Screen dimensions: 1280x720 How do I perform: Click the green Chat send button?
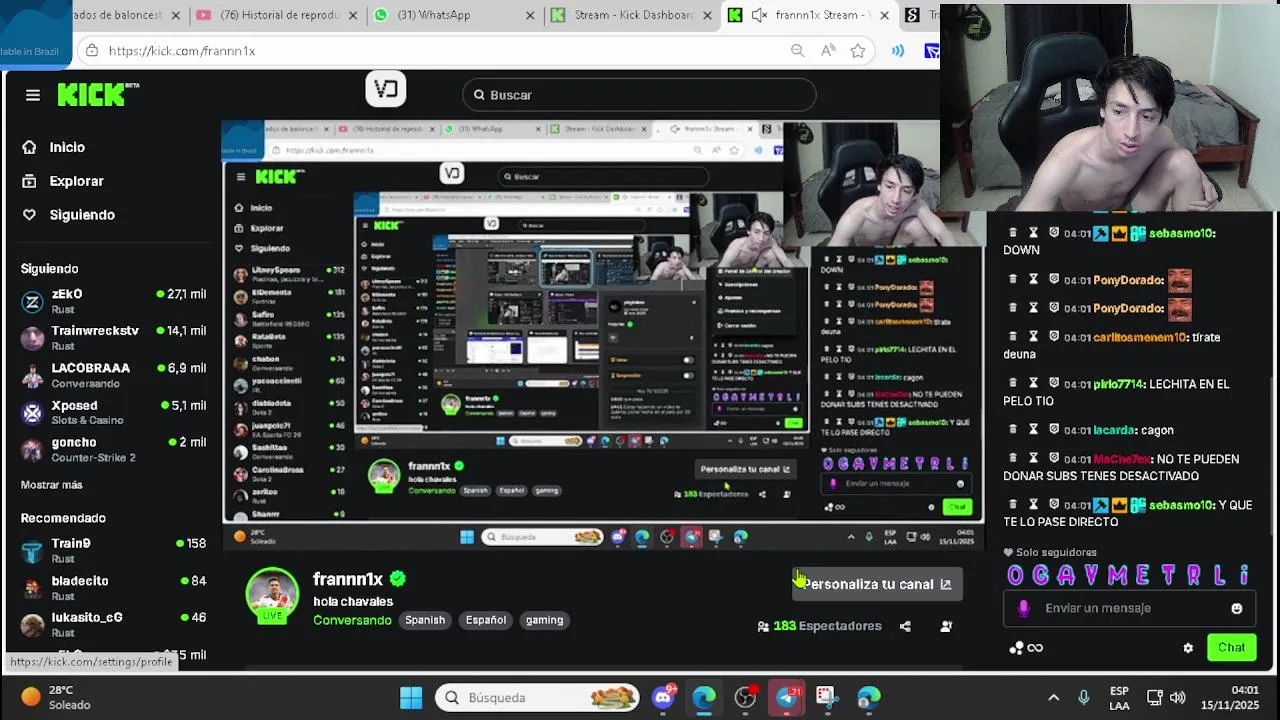(1232, 648)
